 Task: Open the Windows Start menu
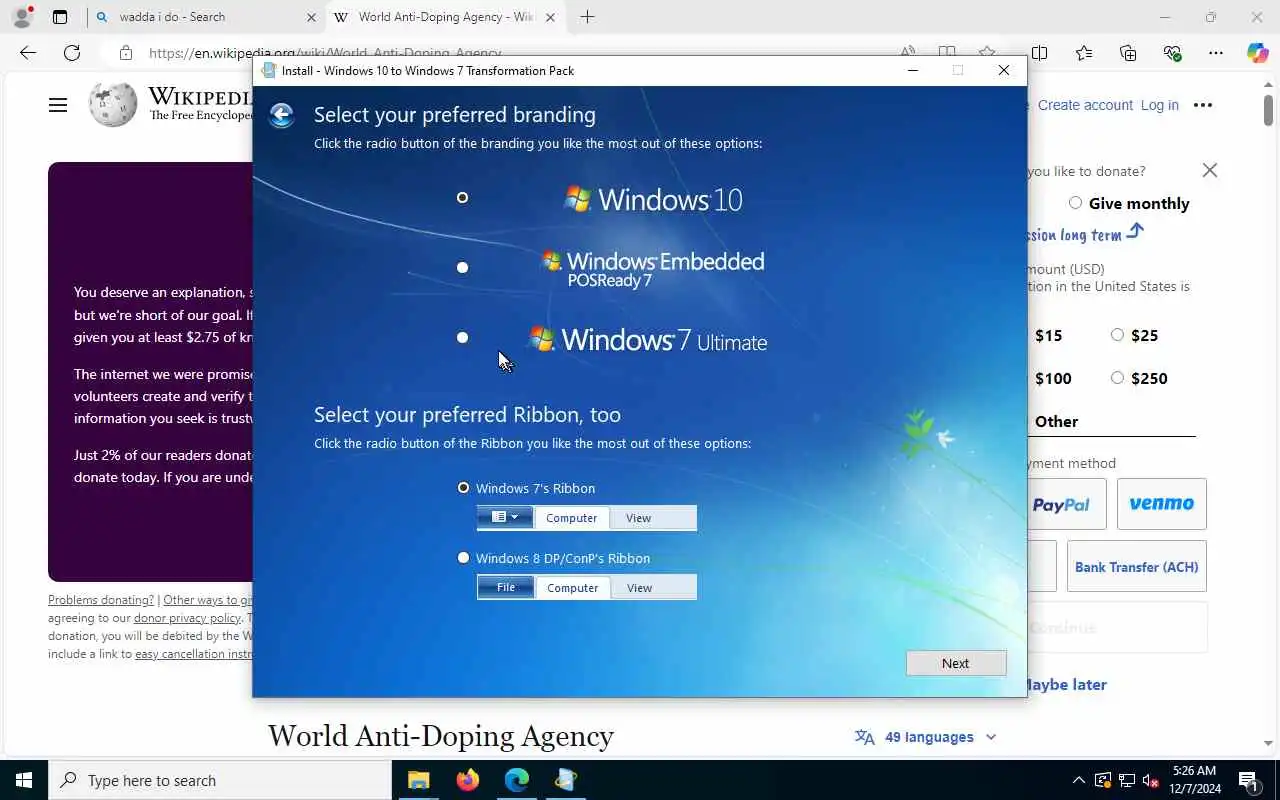point(24,780)
